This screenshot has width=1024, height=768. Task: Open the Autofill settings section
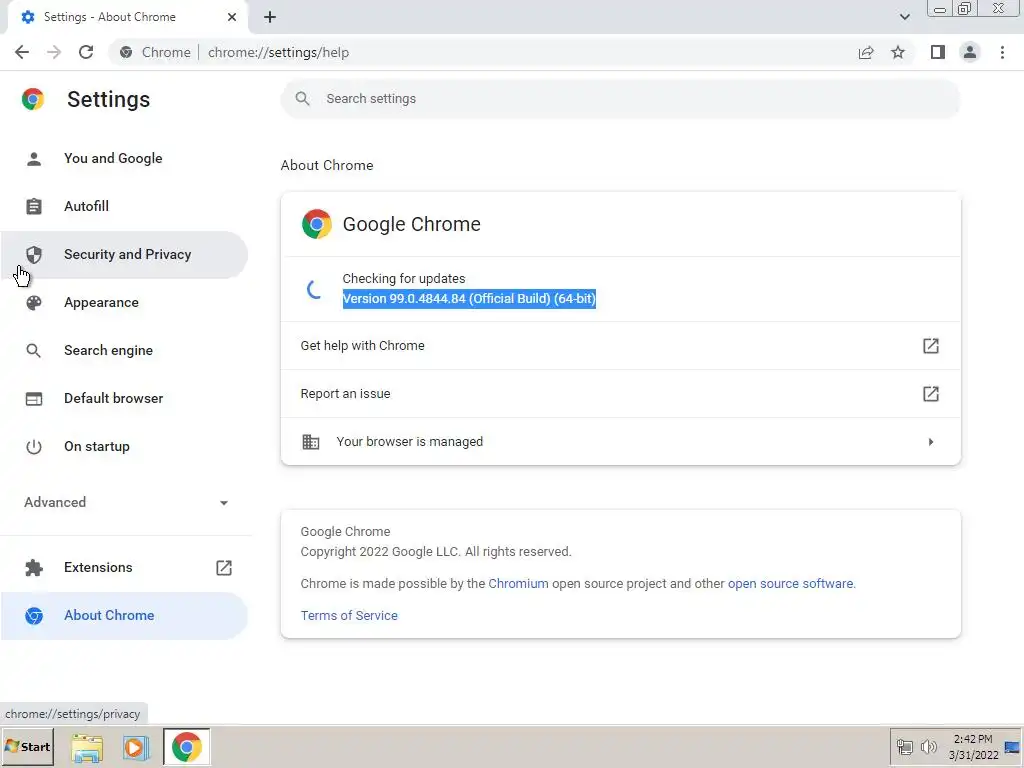(x=124, y=206)
